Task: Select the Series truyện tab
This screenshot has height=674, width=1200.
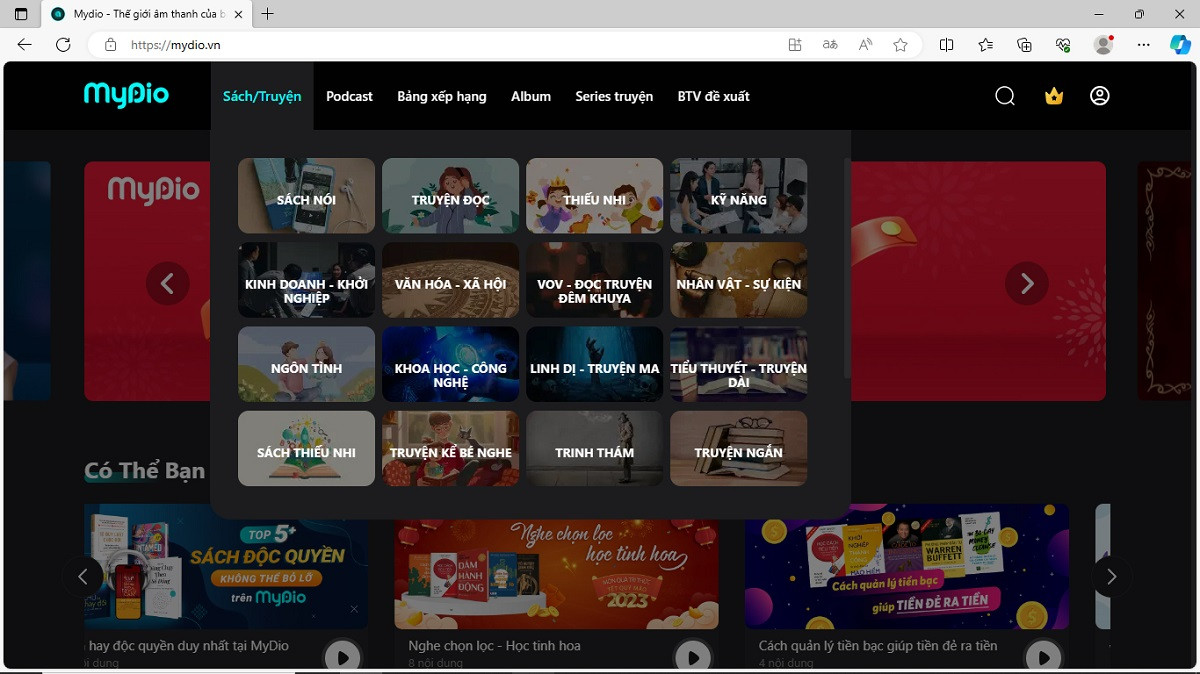Action: tap(614, 96)
